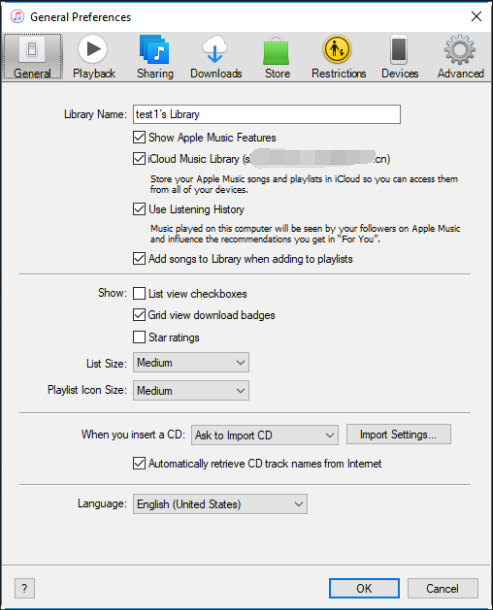
Task: Enable List view checkboxes option
Action: 139,293
